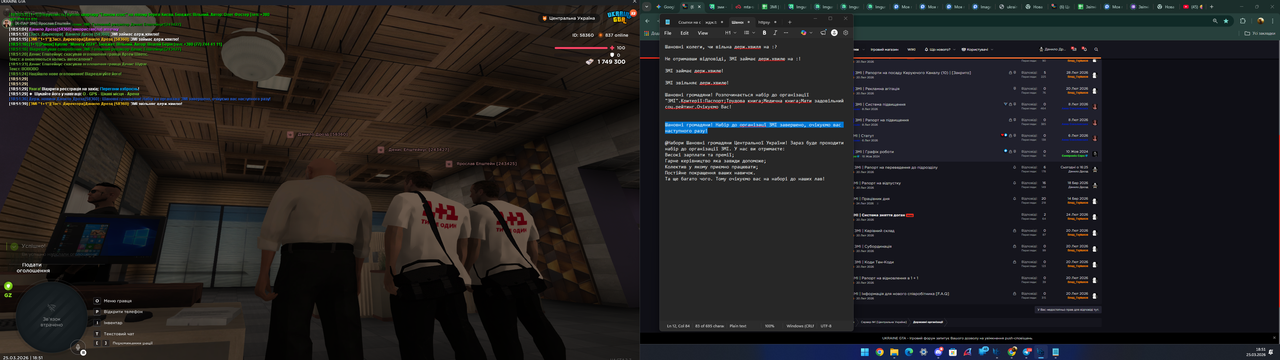This screenshot has height=360, width=1280.
Task: Open the Notepad account avatar icon
Action: [834, 33]
